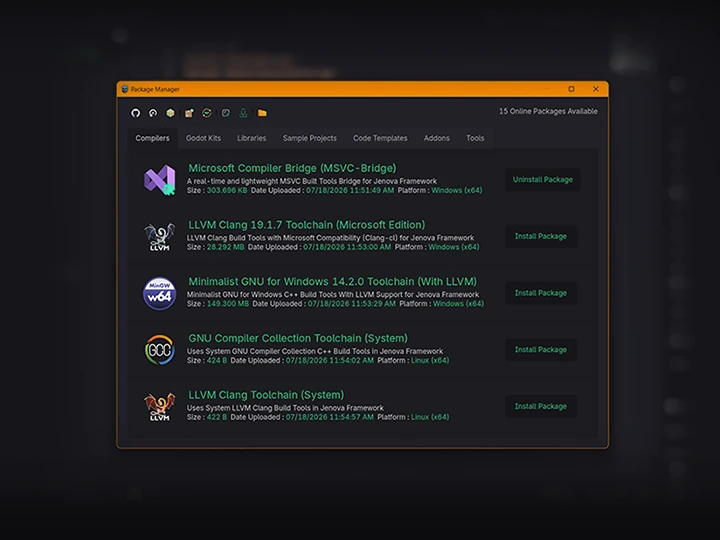Open the Code Templates tab
The width and height of the screenshot is (720, 540).
pyautogui.click(x=380, y=138)
